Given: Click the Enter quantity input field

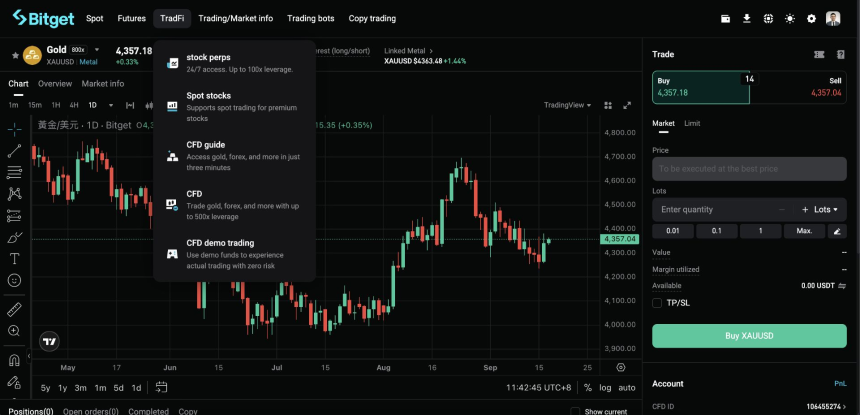Looking at the screenshot, I should point(713,209).
